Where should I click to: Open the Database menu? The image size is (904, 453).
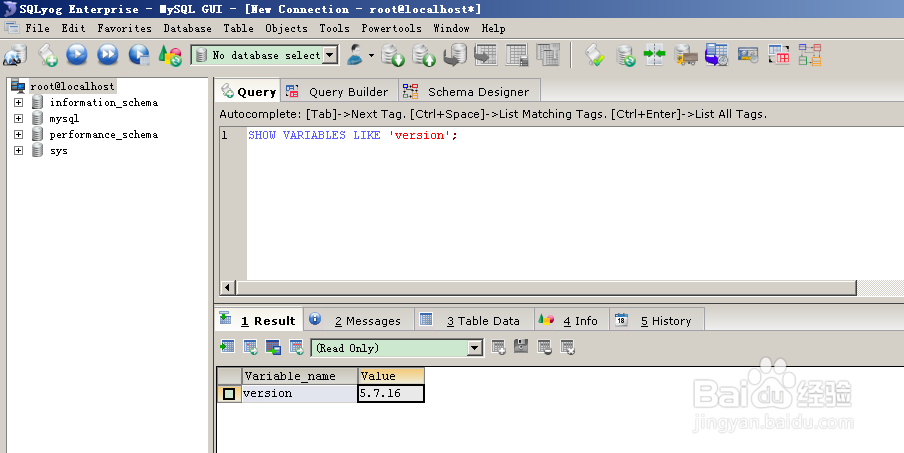click(x=187, y=28)
